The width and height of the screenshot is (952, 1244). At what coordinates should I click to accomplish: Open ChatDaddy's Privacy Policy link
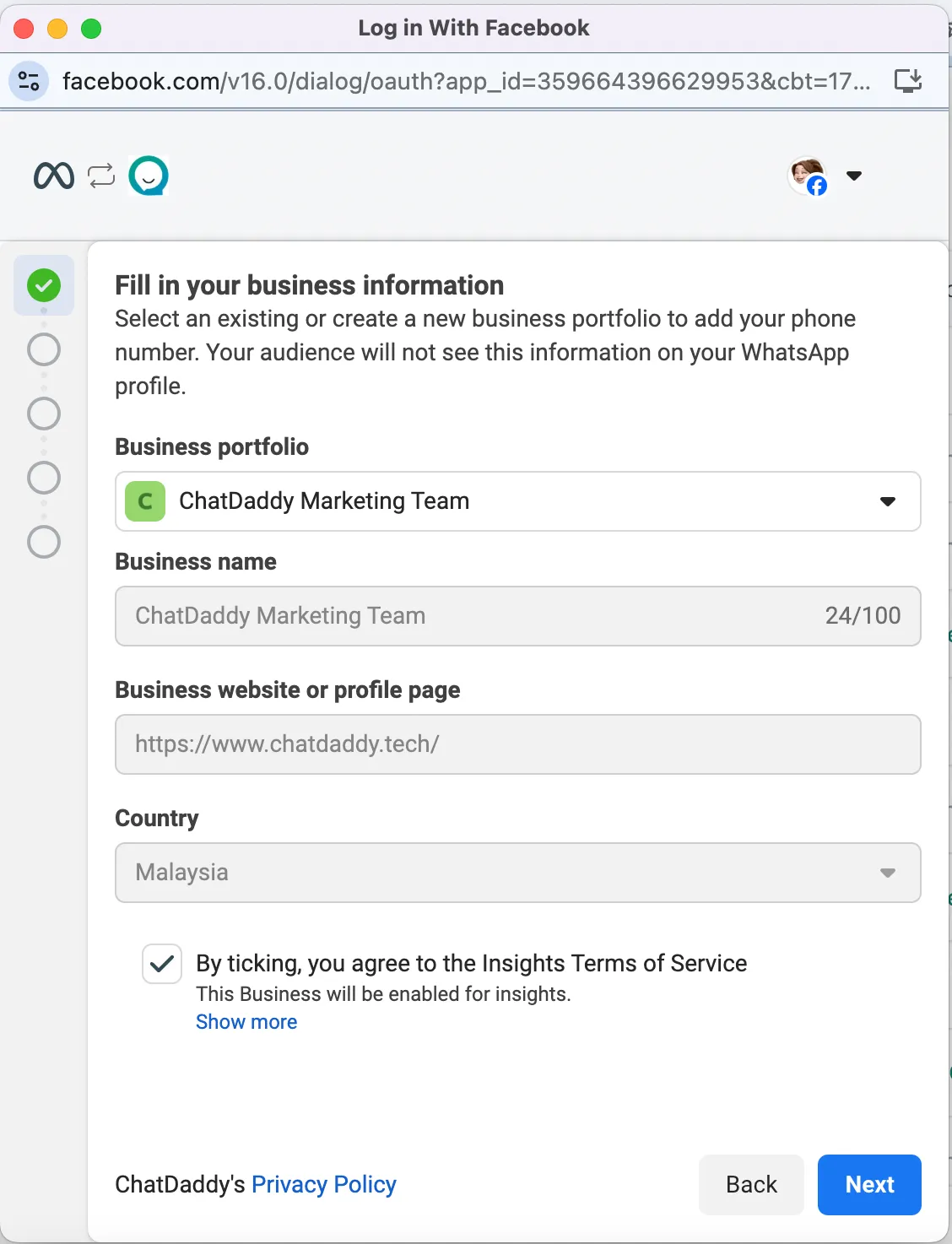[324, 1185]
